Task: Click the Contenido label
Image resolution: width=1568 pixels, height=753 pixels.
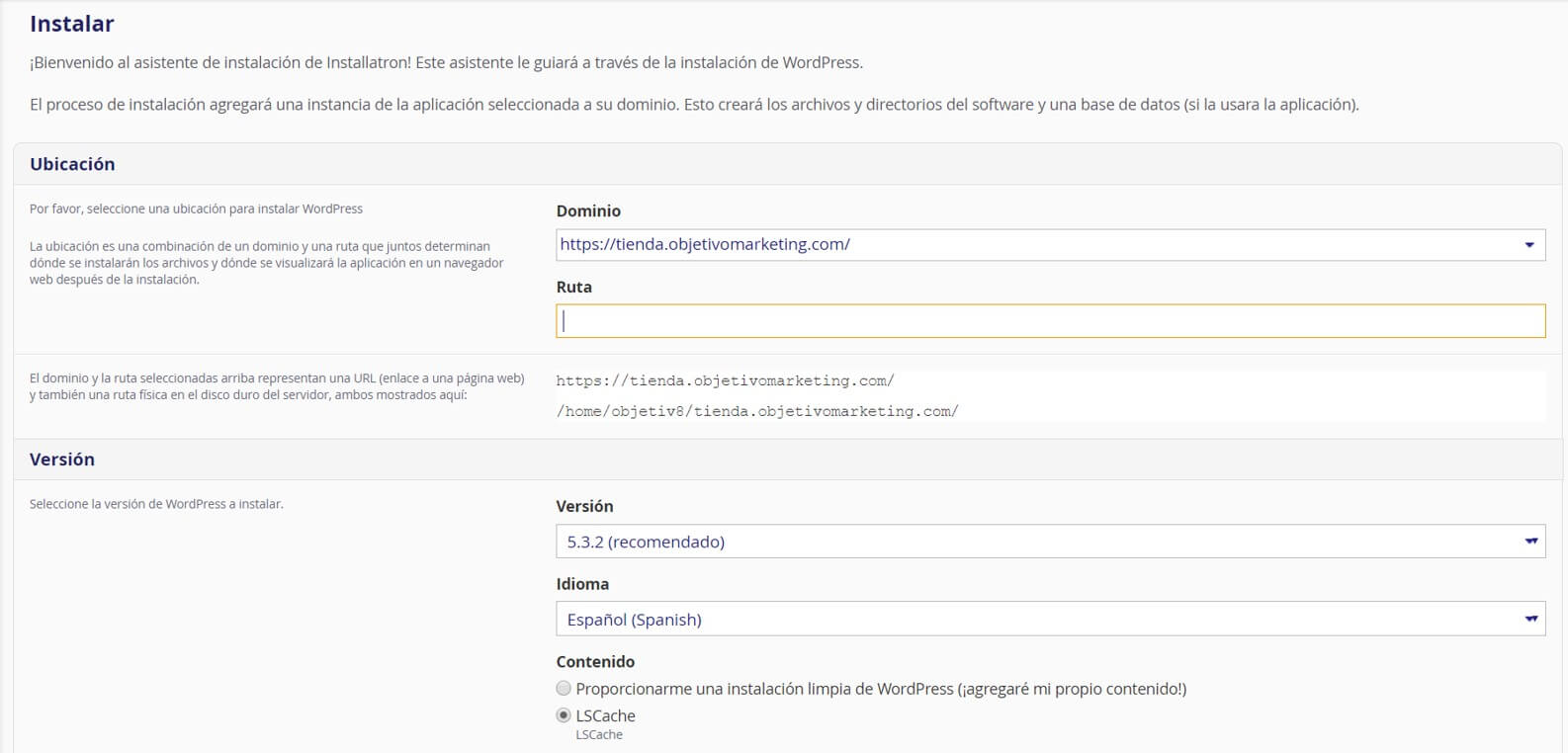Action: [x=595, y=662]
